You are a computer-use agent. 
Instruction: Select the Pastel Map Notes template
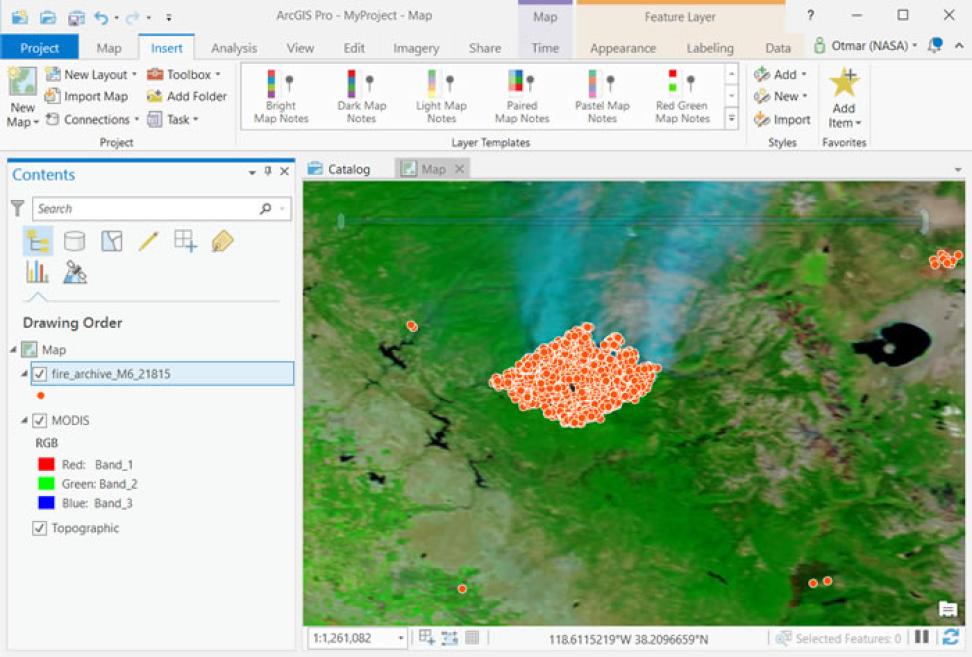coord(602,97)
